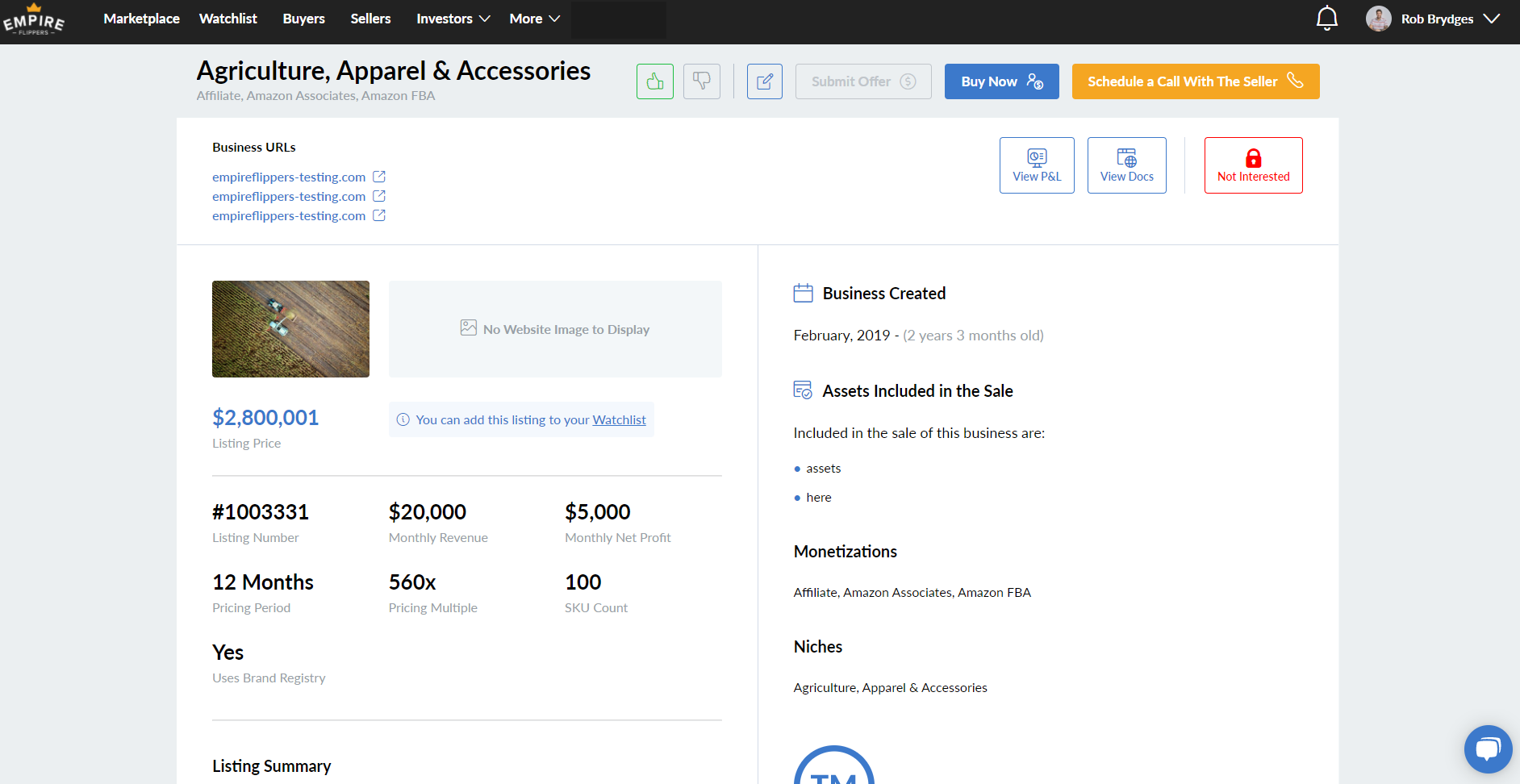The height and width of the screenshot is (784, 1520).
Task: Click the Empire Flippers logo
Action: click(x=33, y=19)
